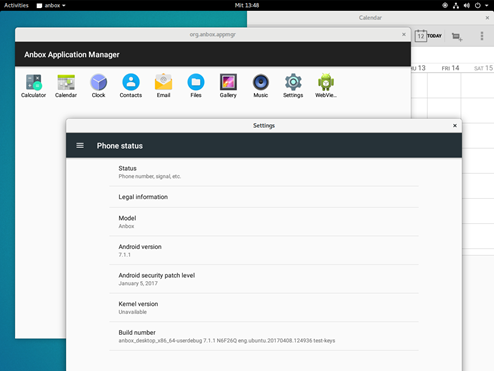Select SAT 15 column header in Calendar
This screenshot has width=494, height=371.
tap(483, 68)
